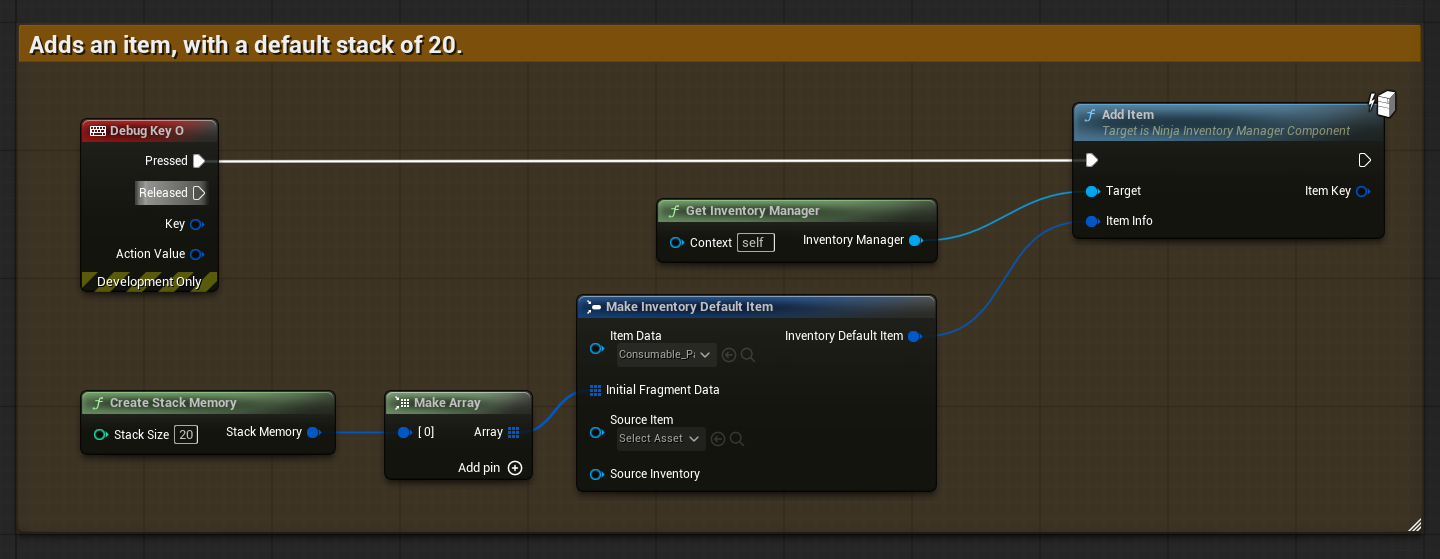Click the Inventory Default Item output pin

coord(914,336)
